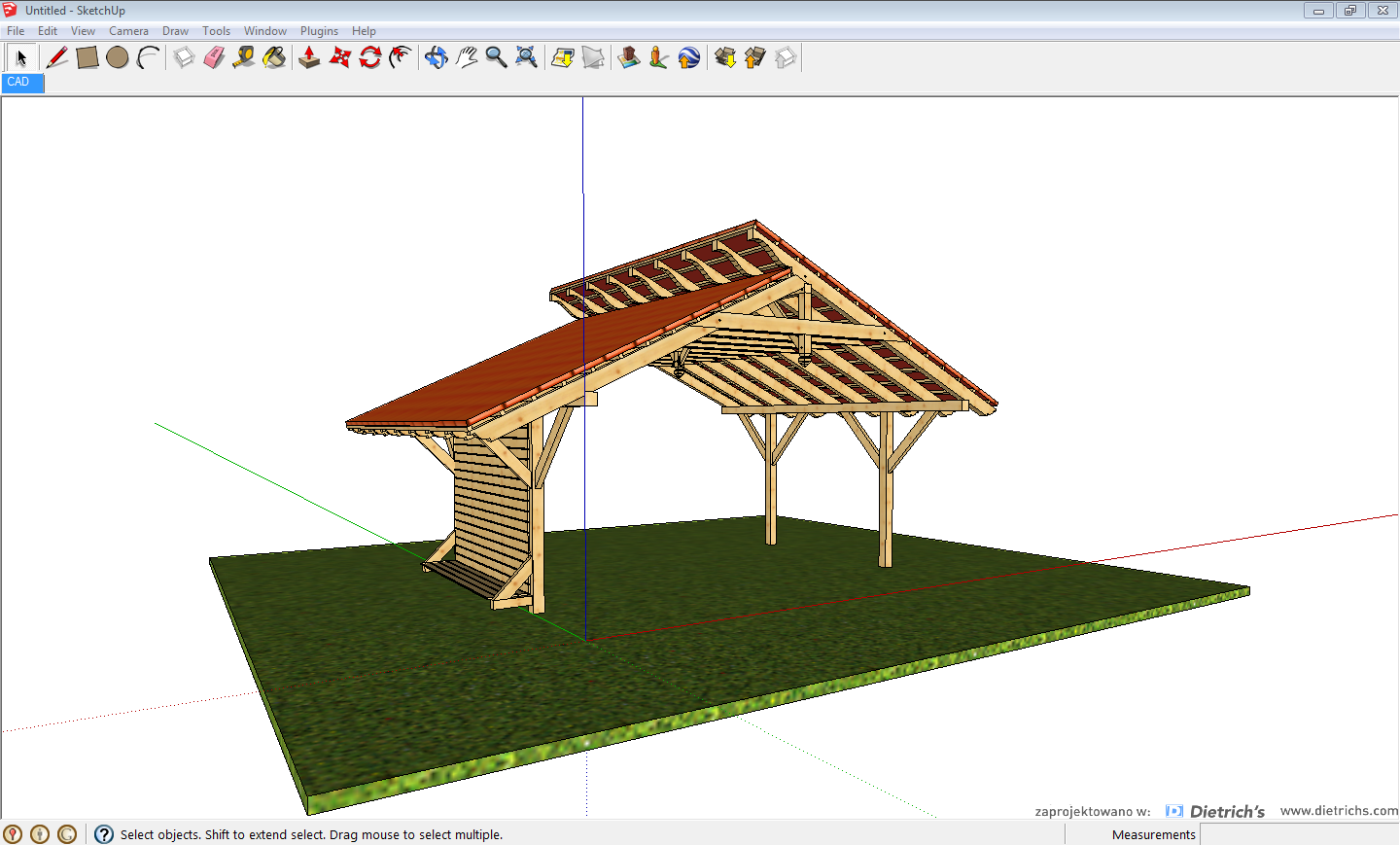
Task: Click the Share Component icon
Action: click(x=785, y=57)
